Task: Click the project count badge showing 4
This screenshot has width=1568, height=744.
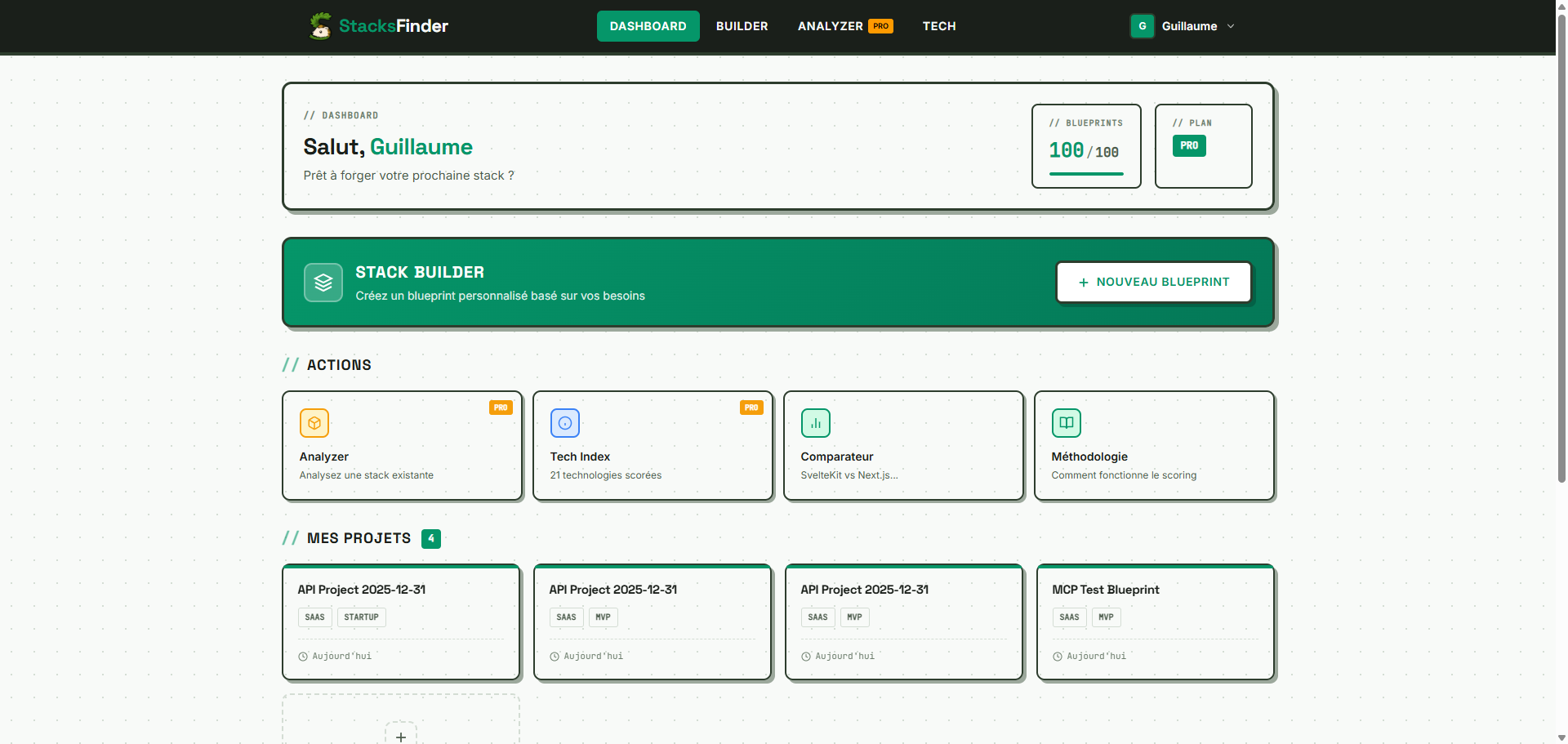Action: (431, 538)
